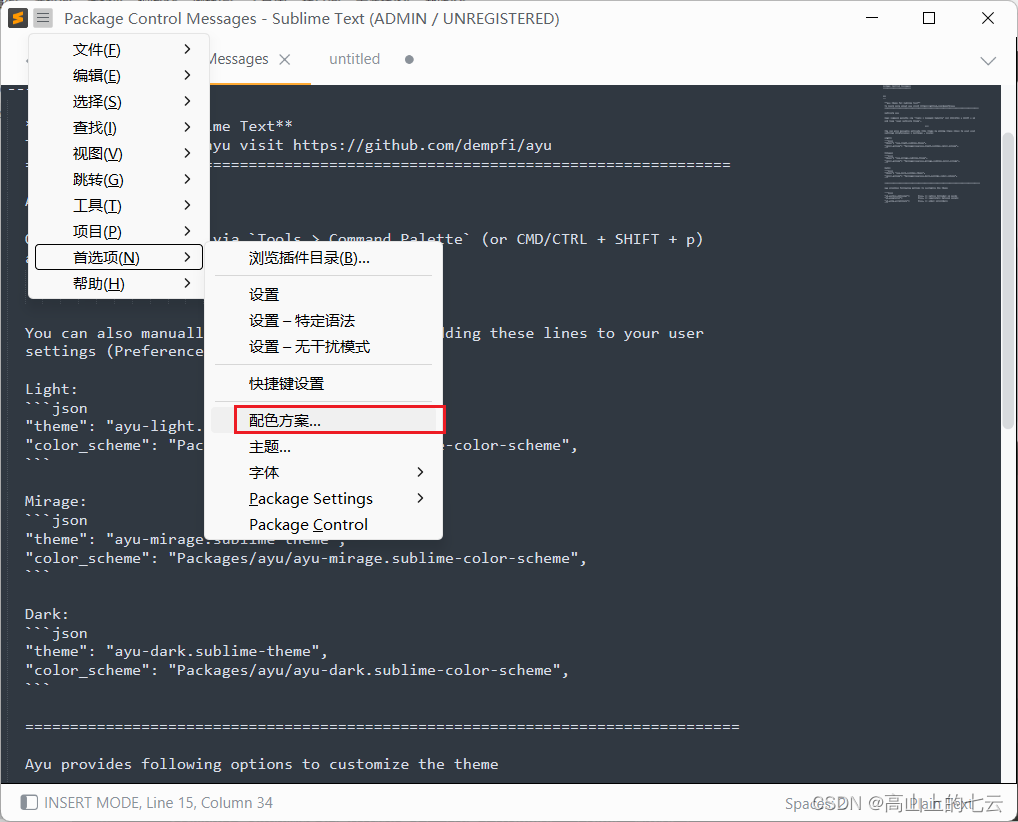Click the "Mirage:" heading line
The image size is (1018, 822).
coord(56,501)
